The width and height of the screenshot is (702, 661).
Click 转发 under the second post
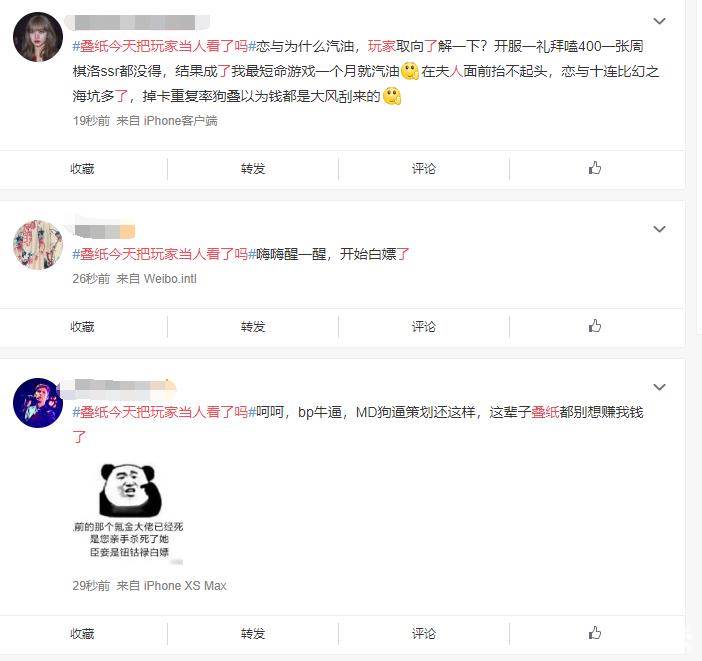click(x=253, y=326)
